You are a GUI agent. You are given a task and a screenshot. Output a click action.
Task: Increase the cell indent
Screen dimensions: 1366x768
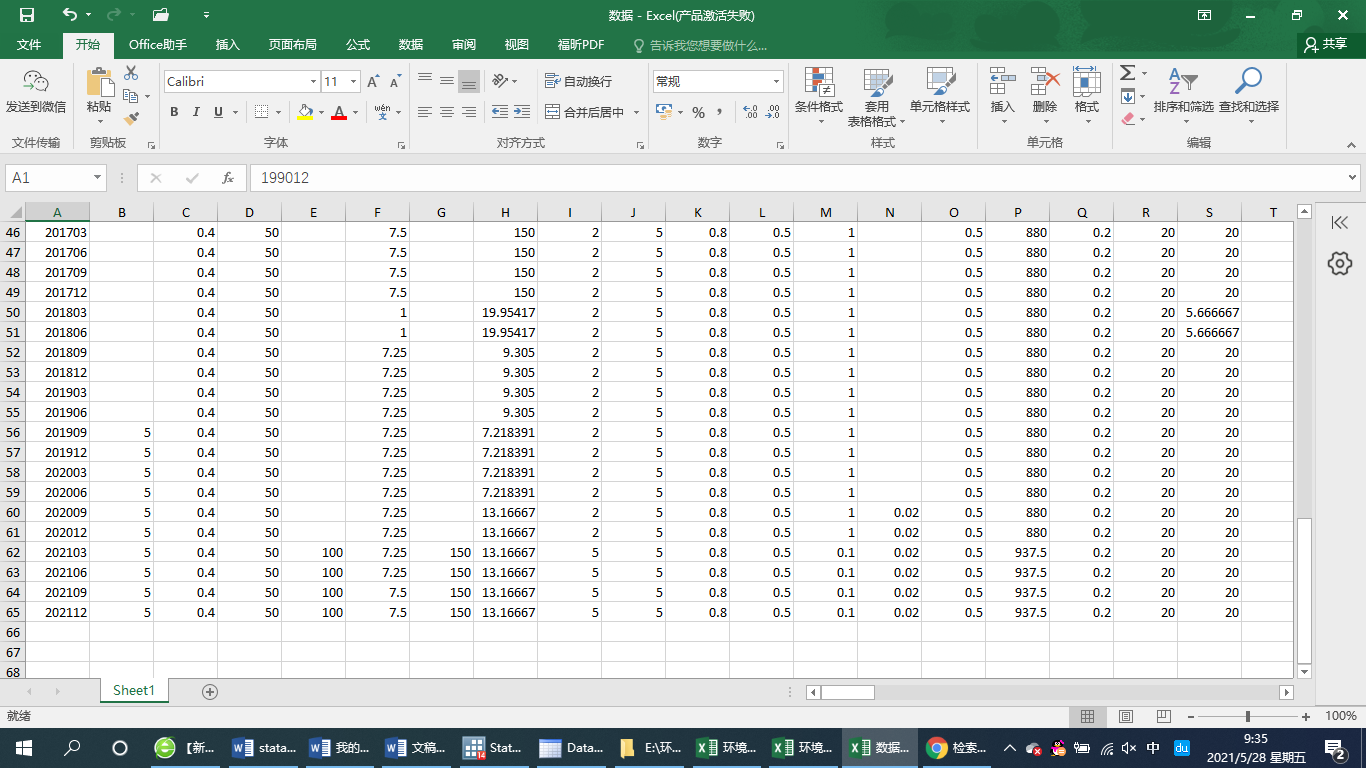(x=521, y=112)
